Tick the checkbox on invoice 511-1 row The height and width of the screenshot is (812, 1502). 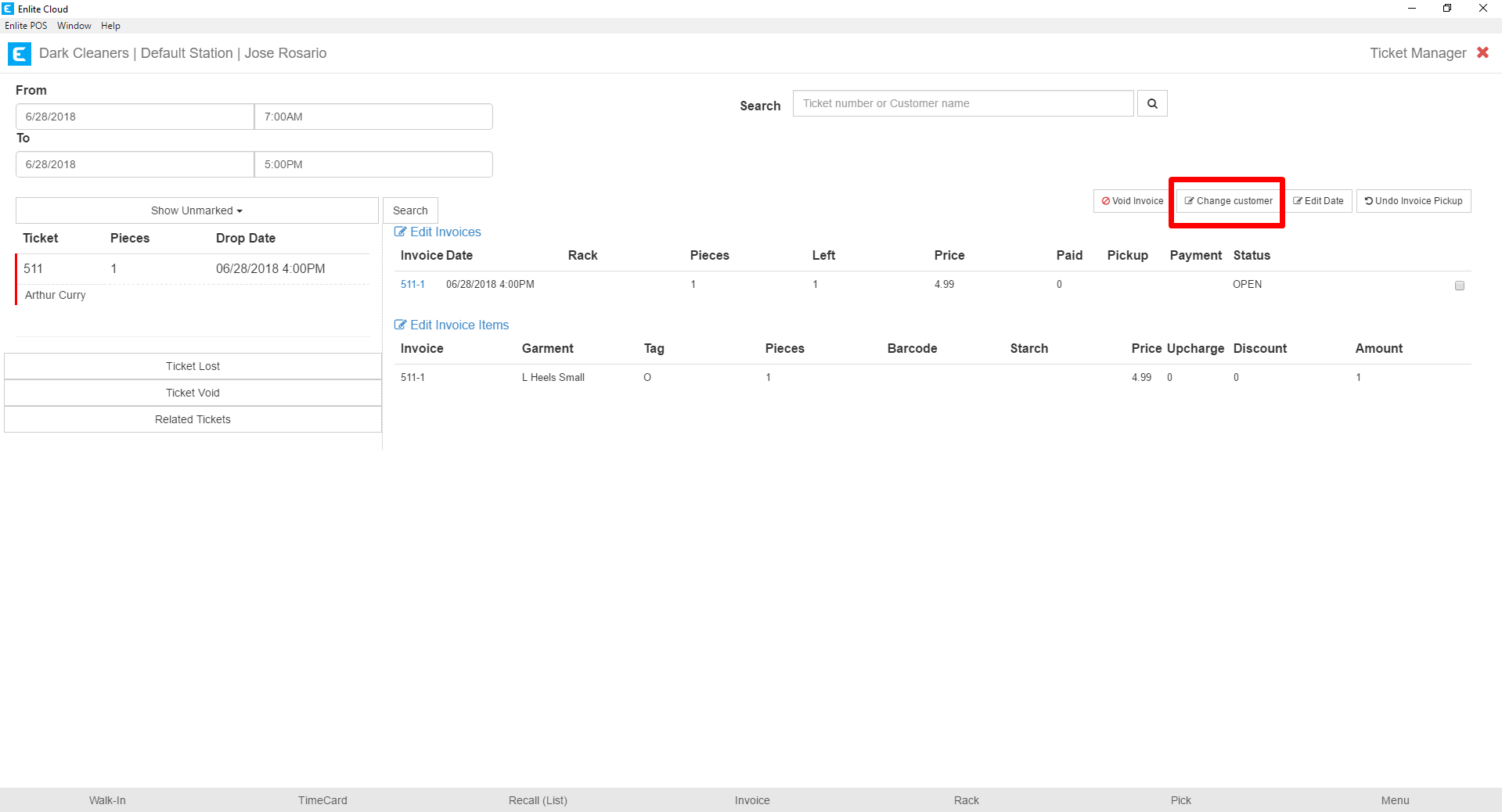pos(1460,286)
